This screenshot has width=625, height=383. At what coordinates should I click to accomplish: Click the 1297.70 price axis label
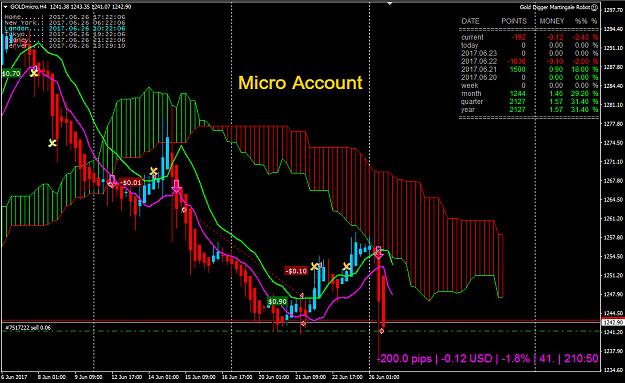pyautogui.click(x=613, y=10)
